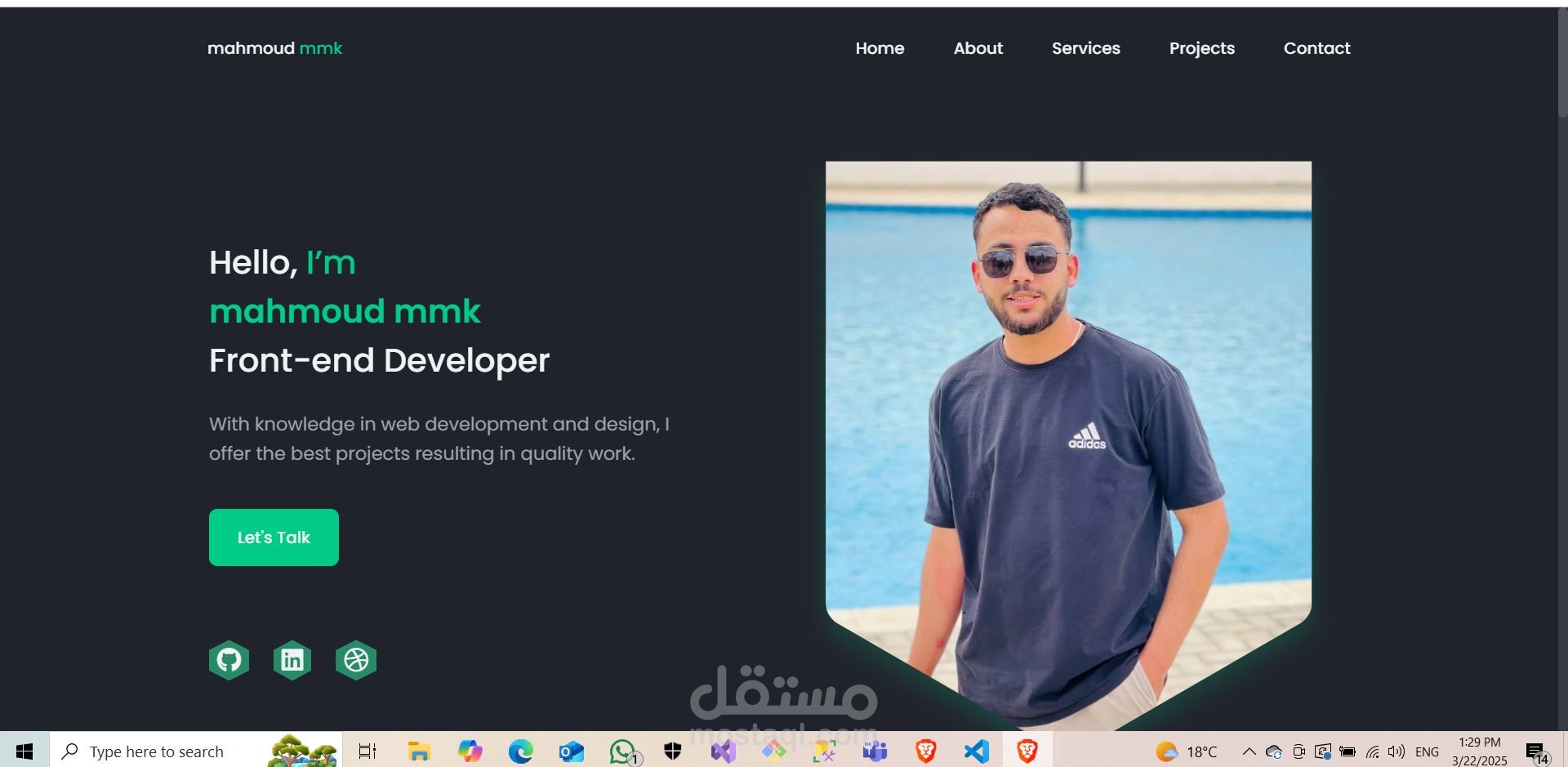Click the green 'mahmoud mmk' hero name
1568x767 pixels.
pos(345,311)
